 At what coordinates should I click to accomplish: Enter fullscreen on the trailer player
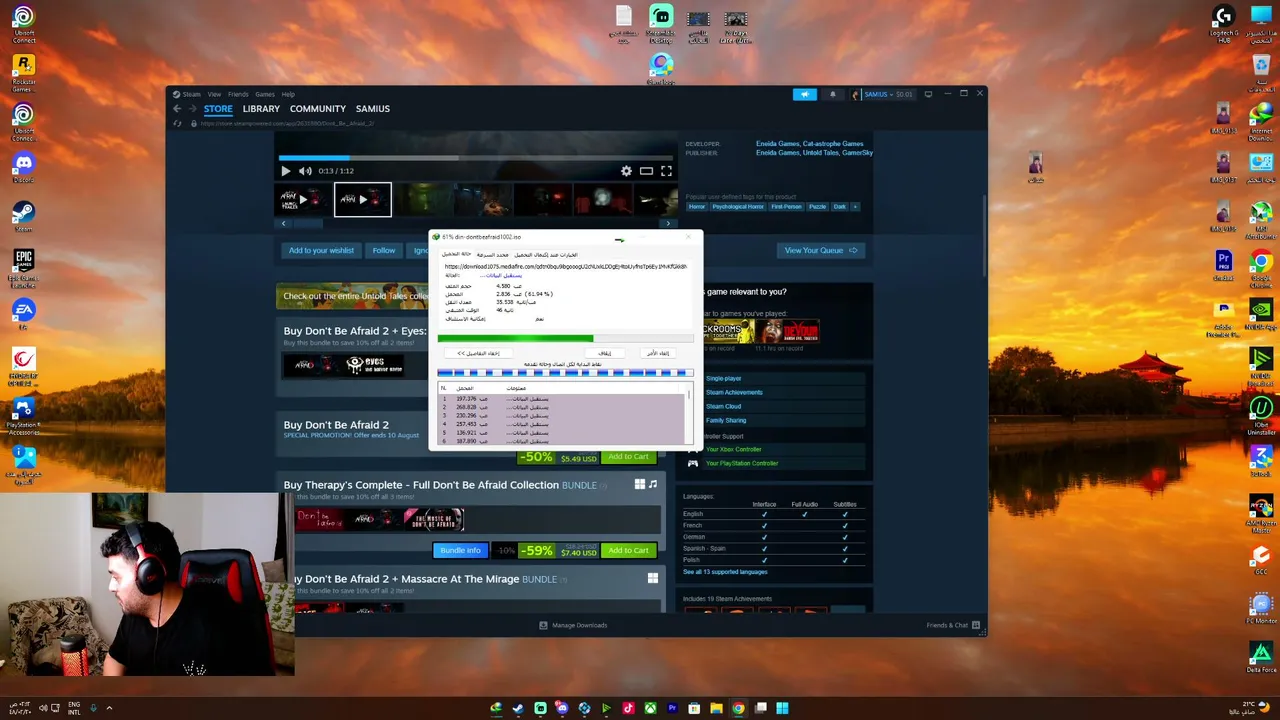pyautogui.click(x=666, y=171)
